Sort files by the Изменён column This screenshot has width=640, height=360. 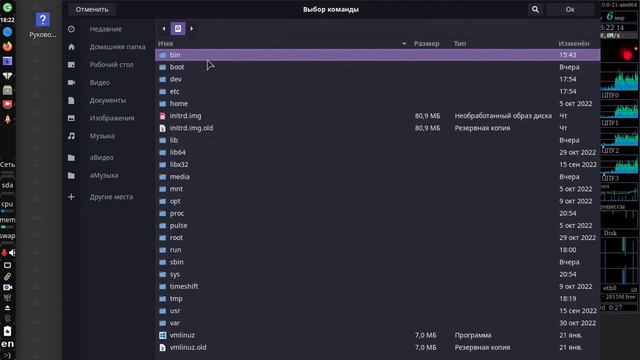coord(573,43)
